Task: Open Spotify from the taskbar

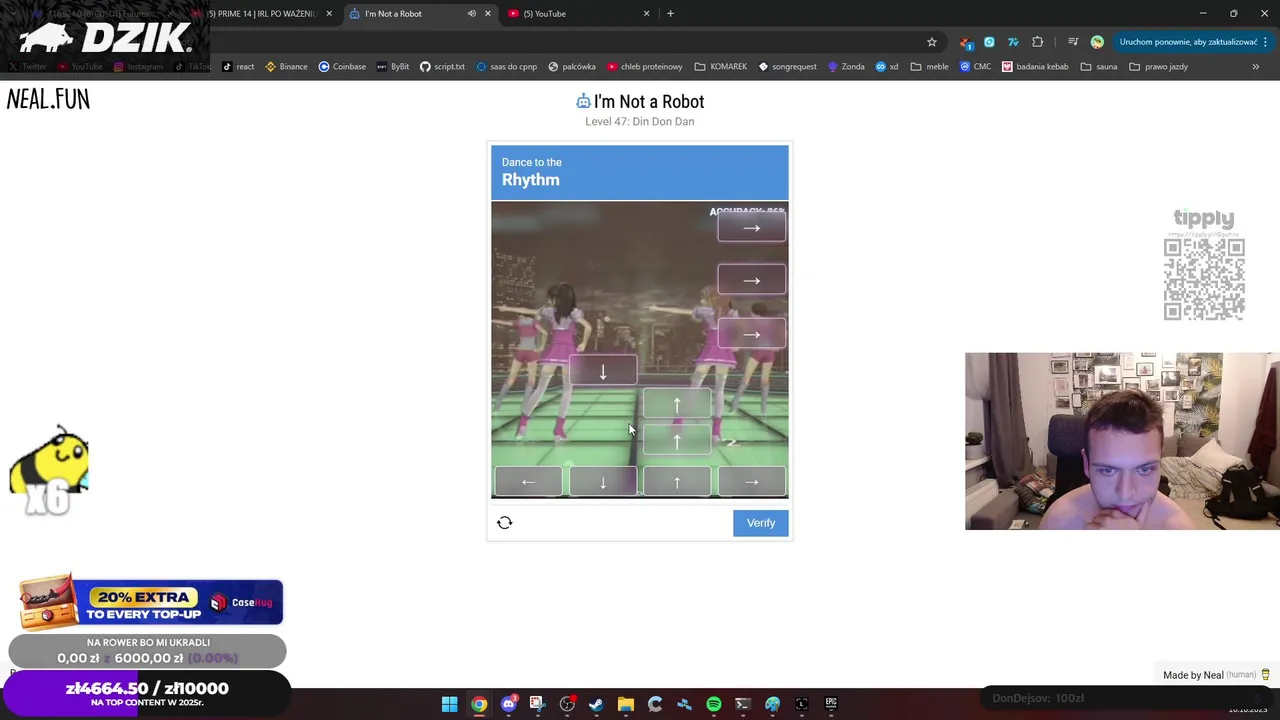Action: tap(713, 704)
